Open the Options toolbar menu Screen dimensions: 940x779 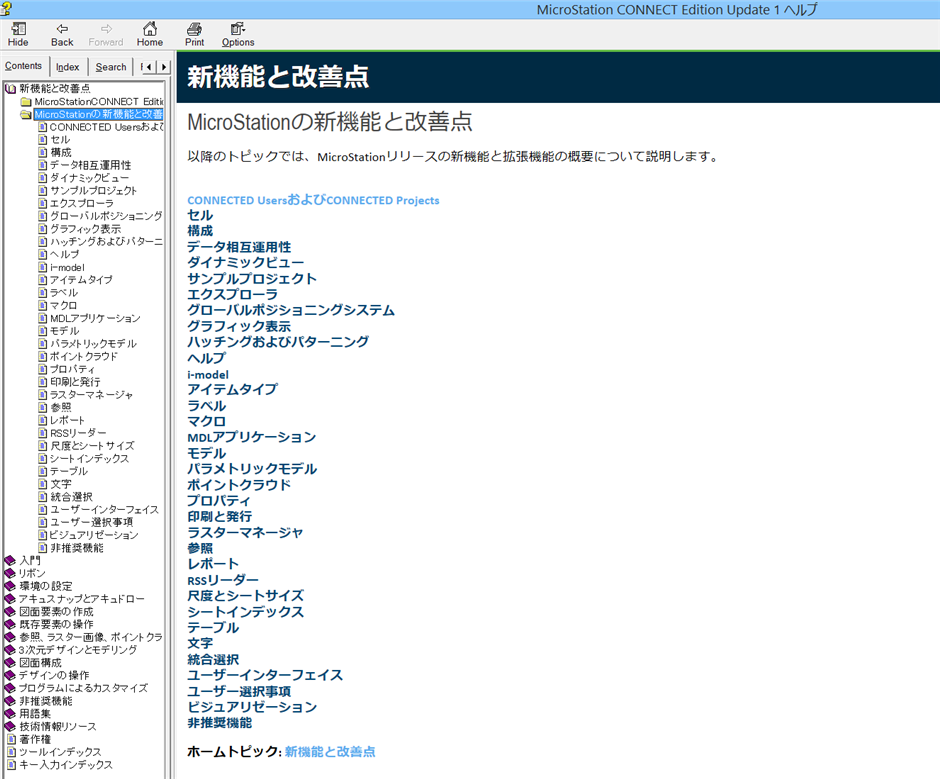click(238, 35)
